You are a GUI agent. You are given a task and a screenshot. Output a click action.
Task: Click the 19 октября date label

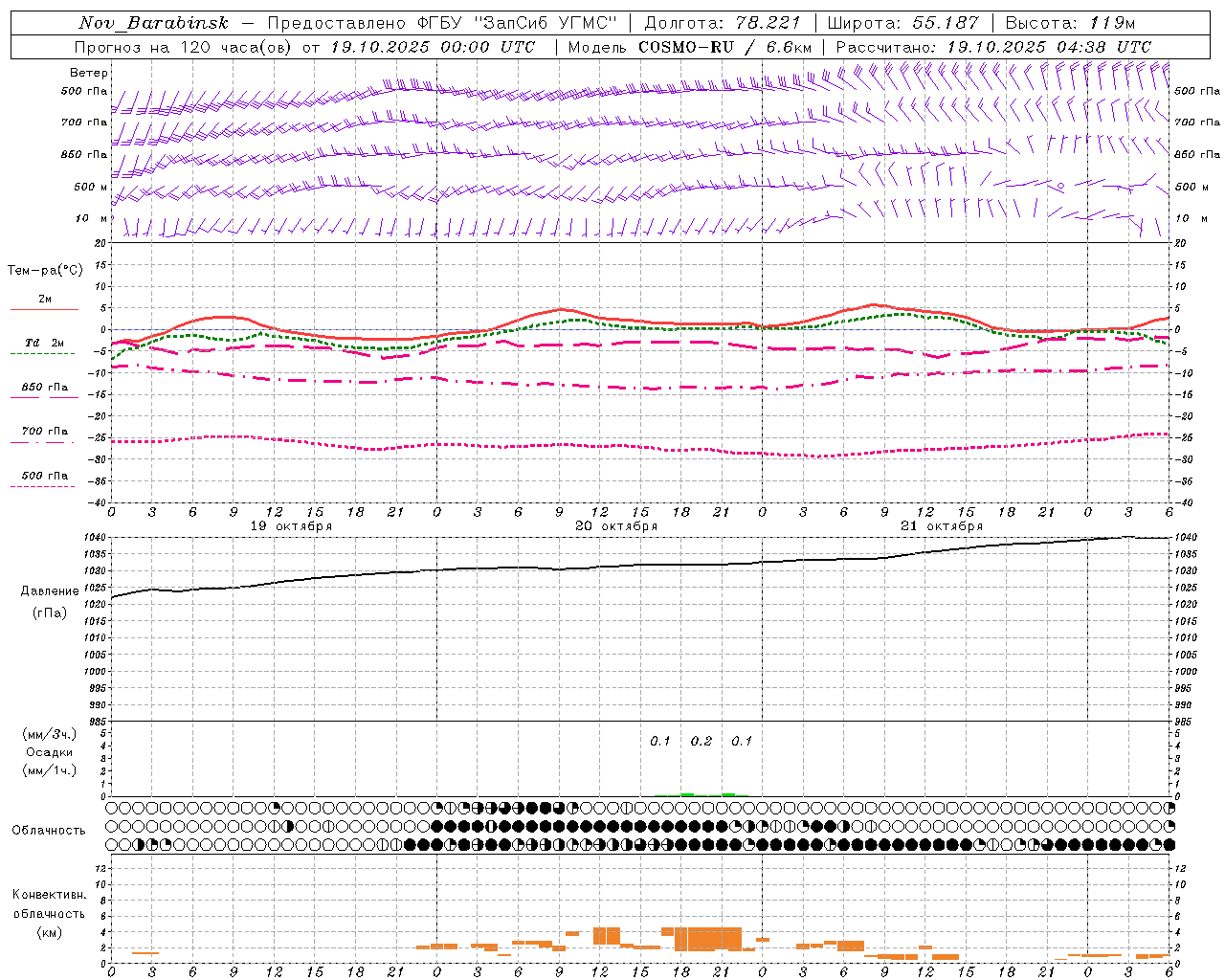coord(292,526)
